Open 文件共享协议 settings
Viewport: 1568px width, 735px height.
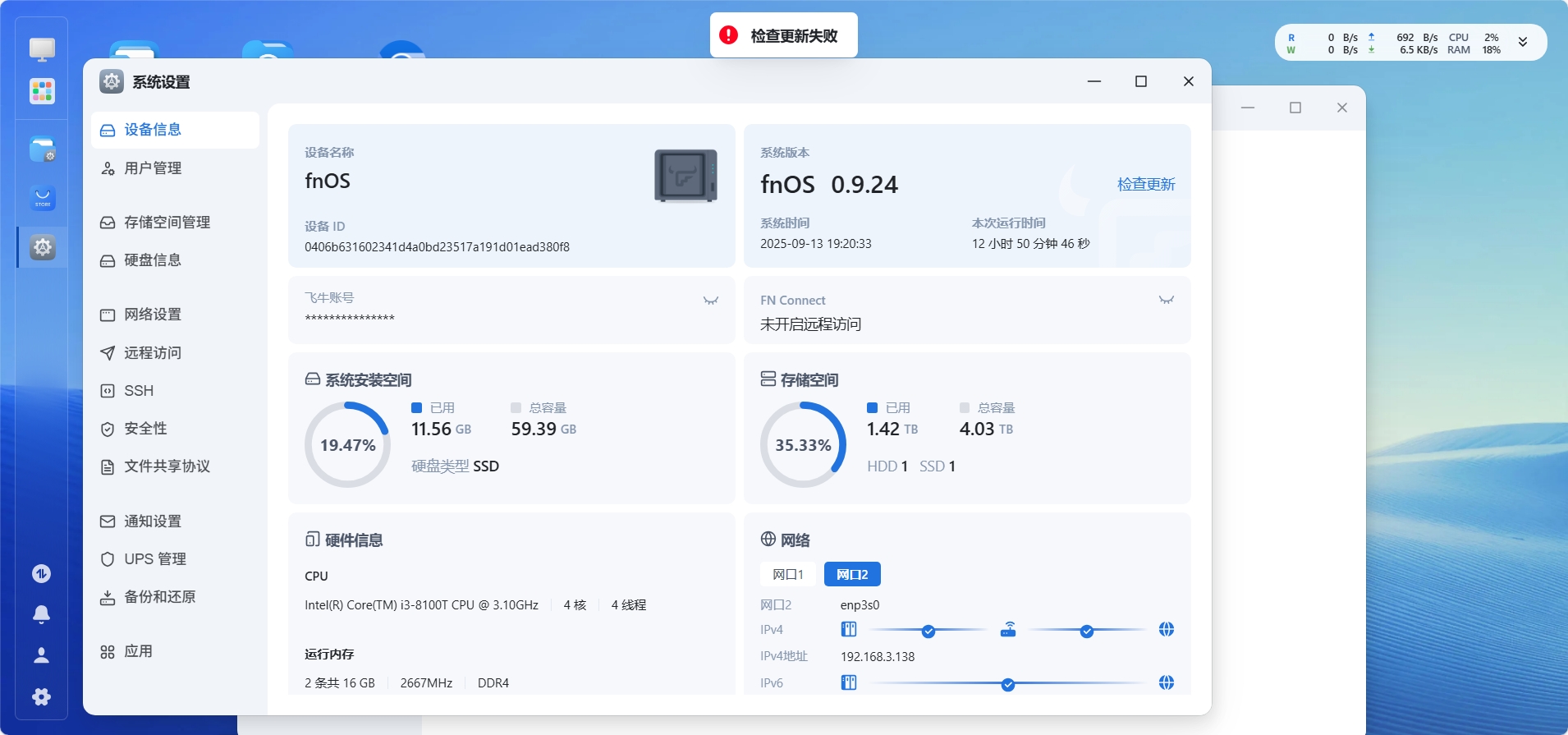point(175,466)
